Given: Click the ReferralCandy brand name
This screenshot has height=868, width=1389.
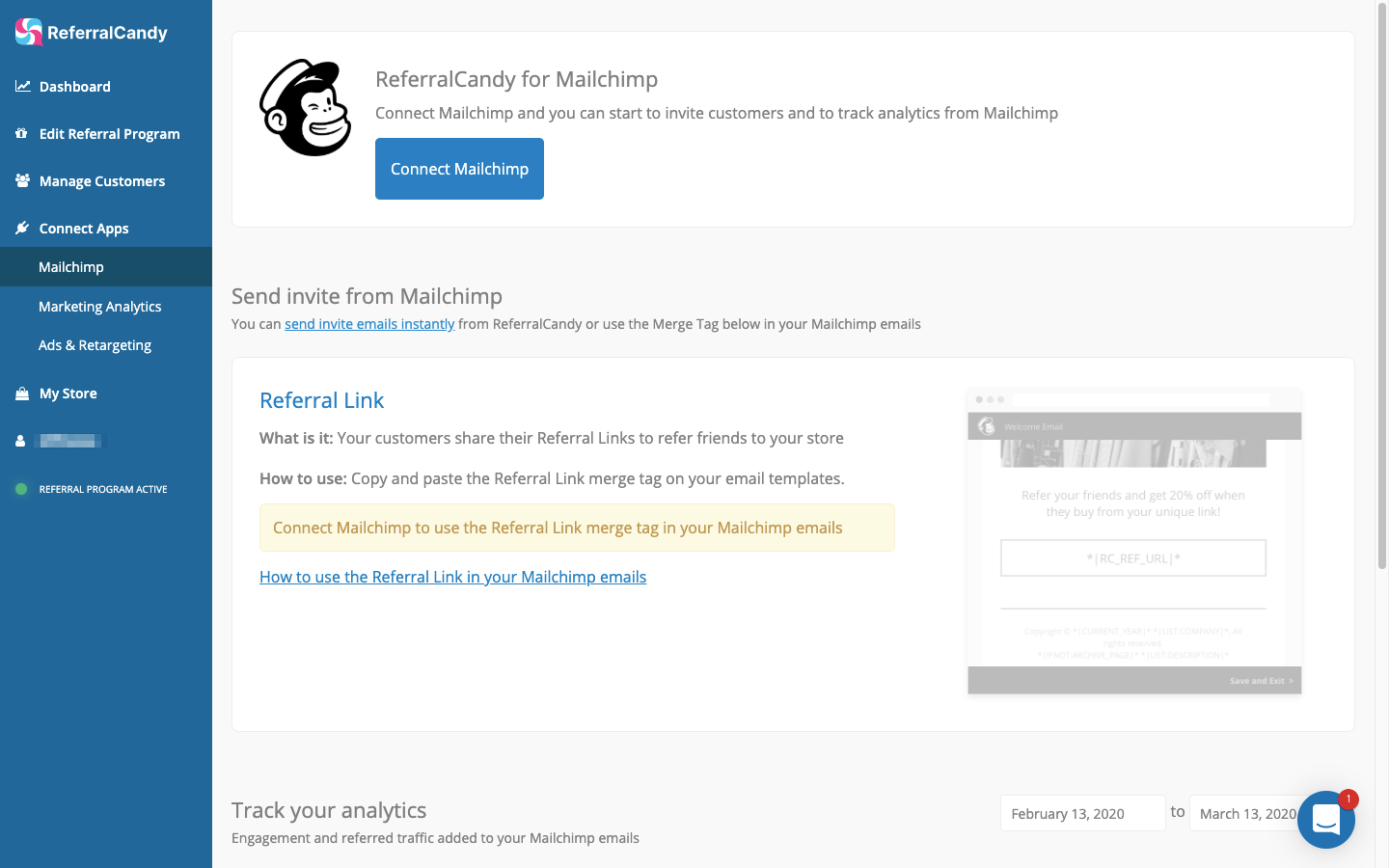Looking at the screenshot, I should (x=107, y=33).
